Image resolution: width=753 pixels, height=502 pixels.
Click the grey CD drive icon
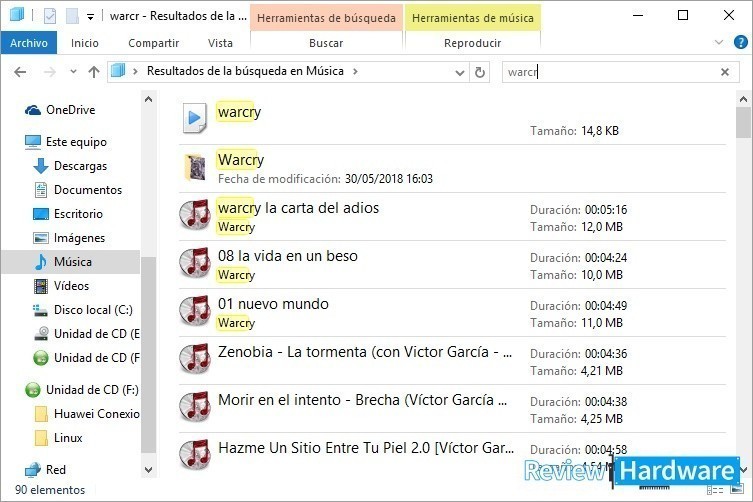click(x=41, y=334)
